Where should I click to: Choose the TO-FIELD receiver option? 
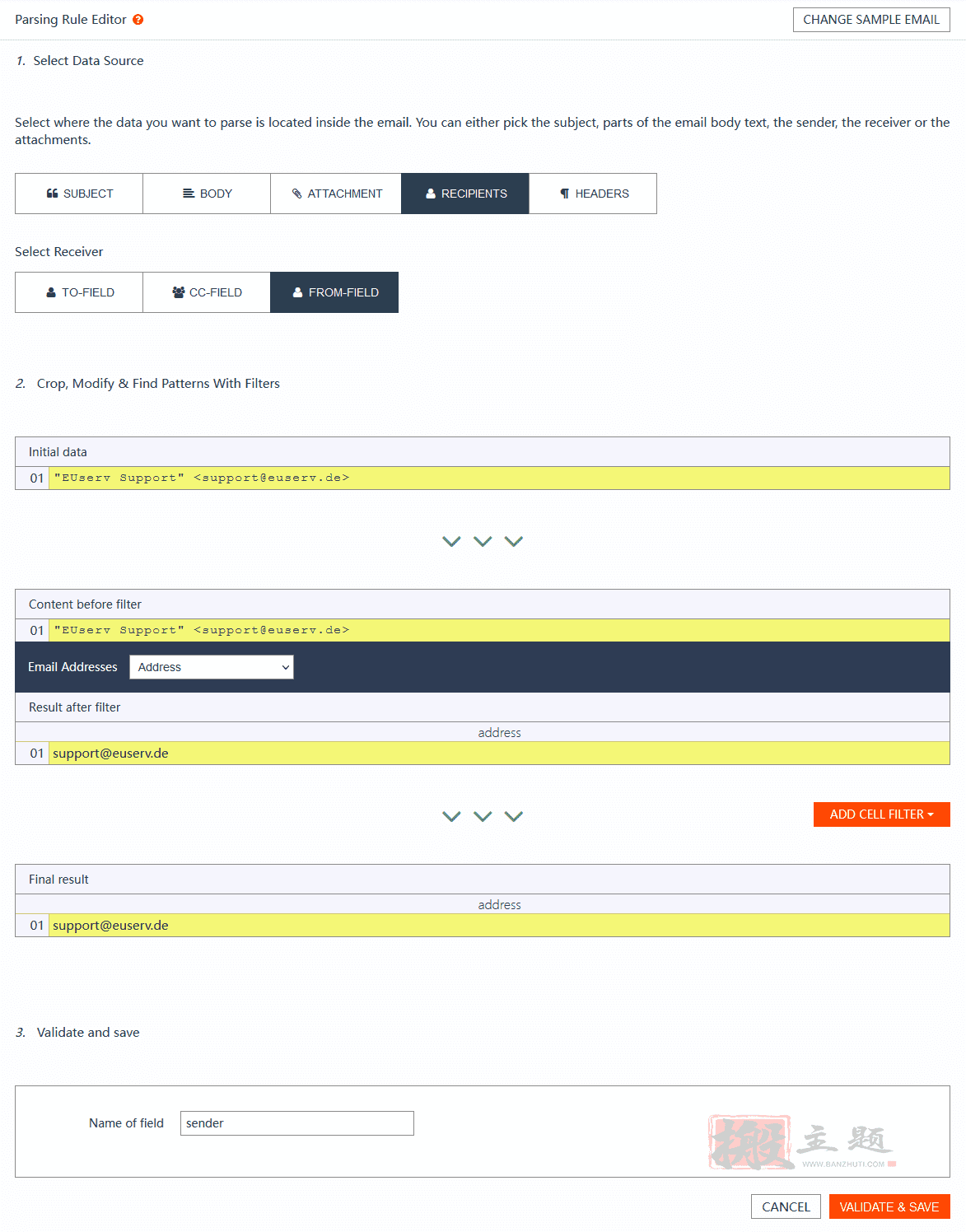tap(79, 292)
